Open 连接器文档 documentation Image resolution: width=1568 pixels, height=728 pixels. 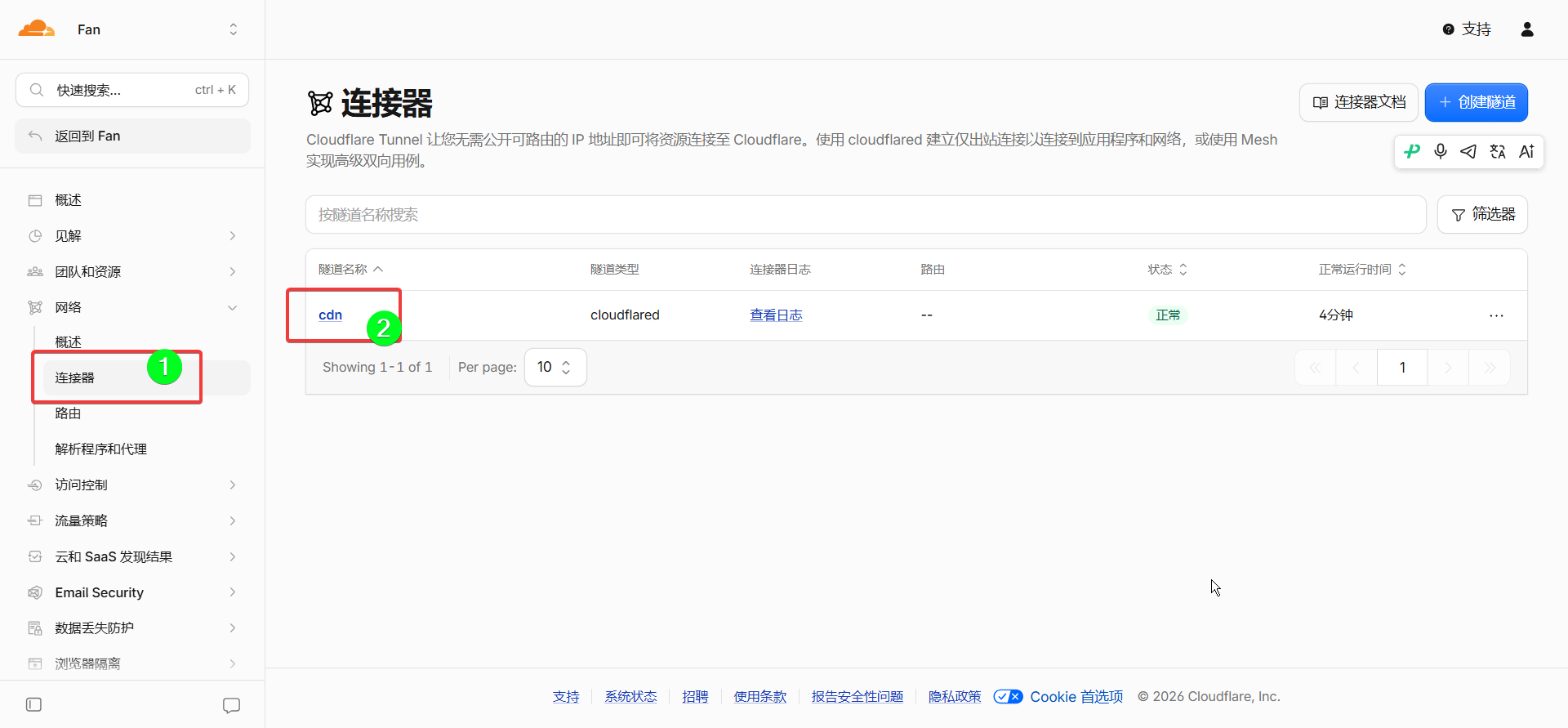point(1359,102)
